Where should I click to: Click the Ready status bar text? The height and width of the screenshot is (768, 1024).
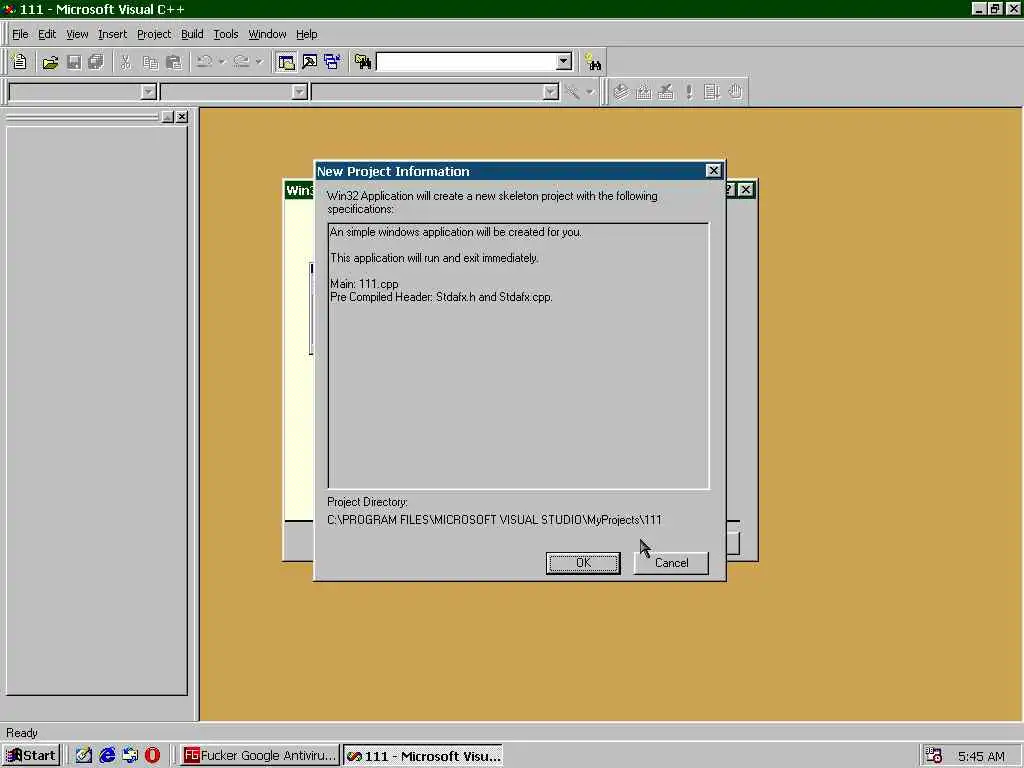[x=22, y=733]
